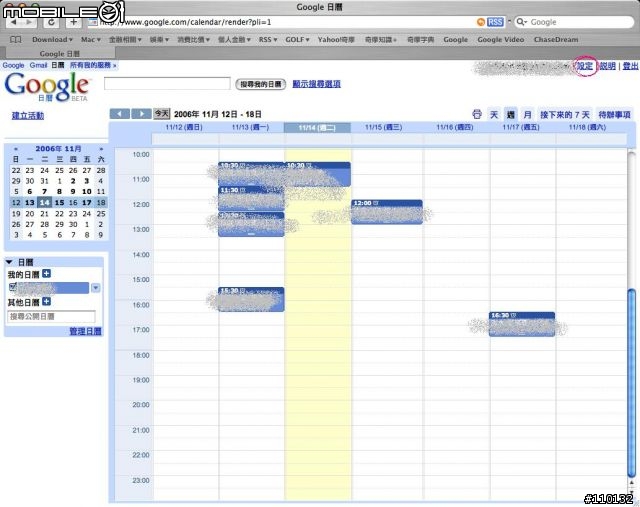Click the Google Calendar logo
Viewport: 640px width, 507px height.
[46, 86]
